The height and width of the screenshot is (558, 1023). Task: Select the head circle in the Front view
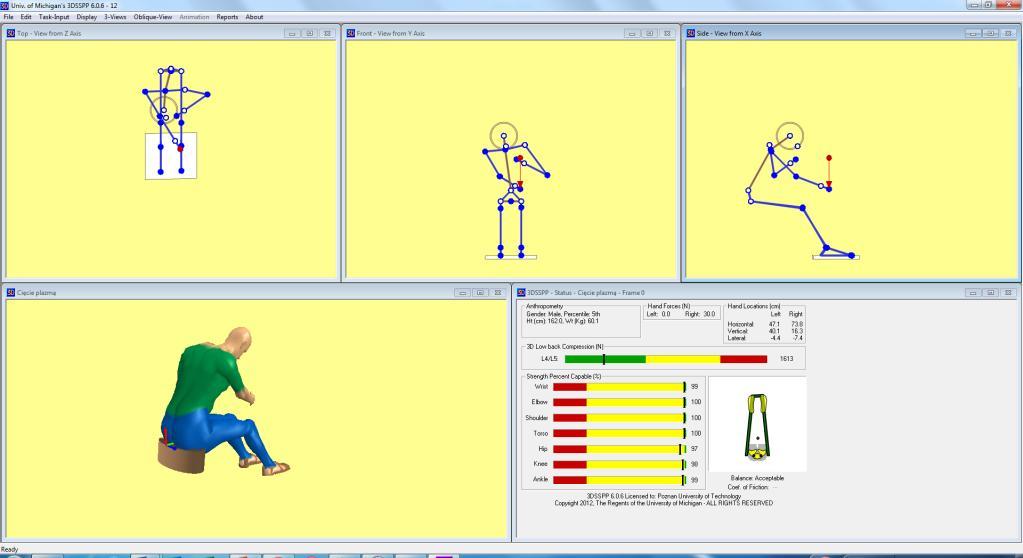504,135
